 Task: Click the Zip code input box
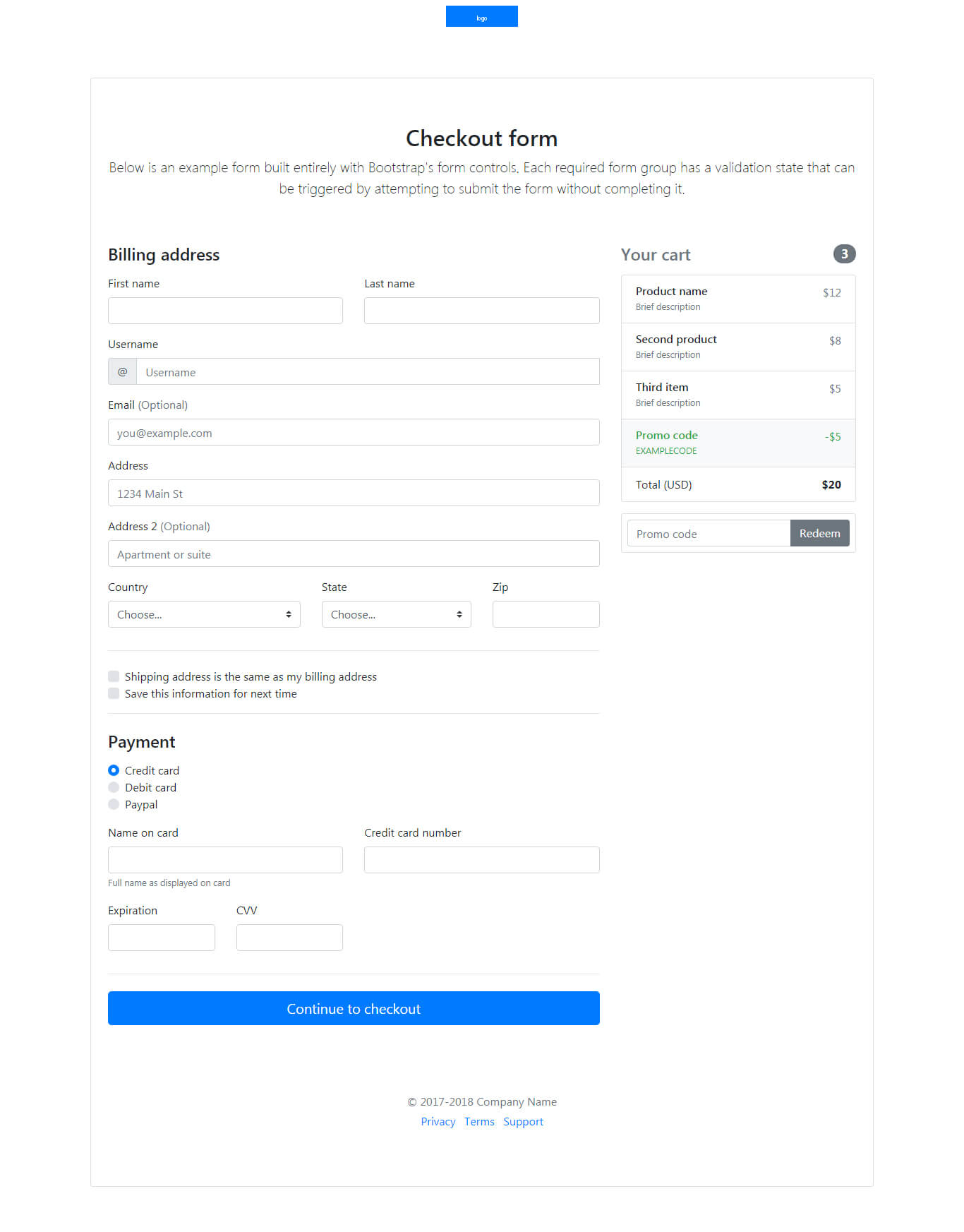(546, 614)
